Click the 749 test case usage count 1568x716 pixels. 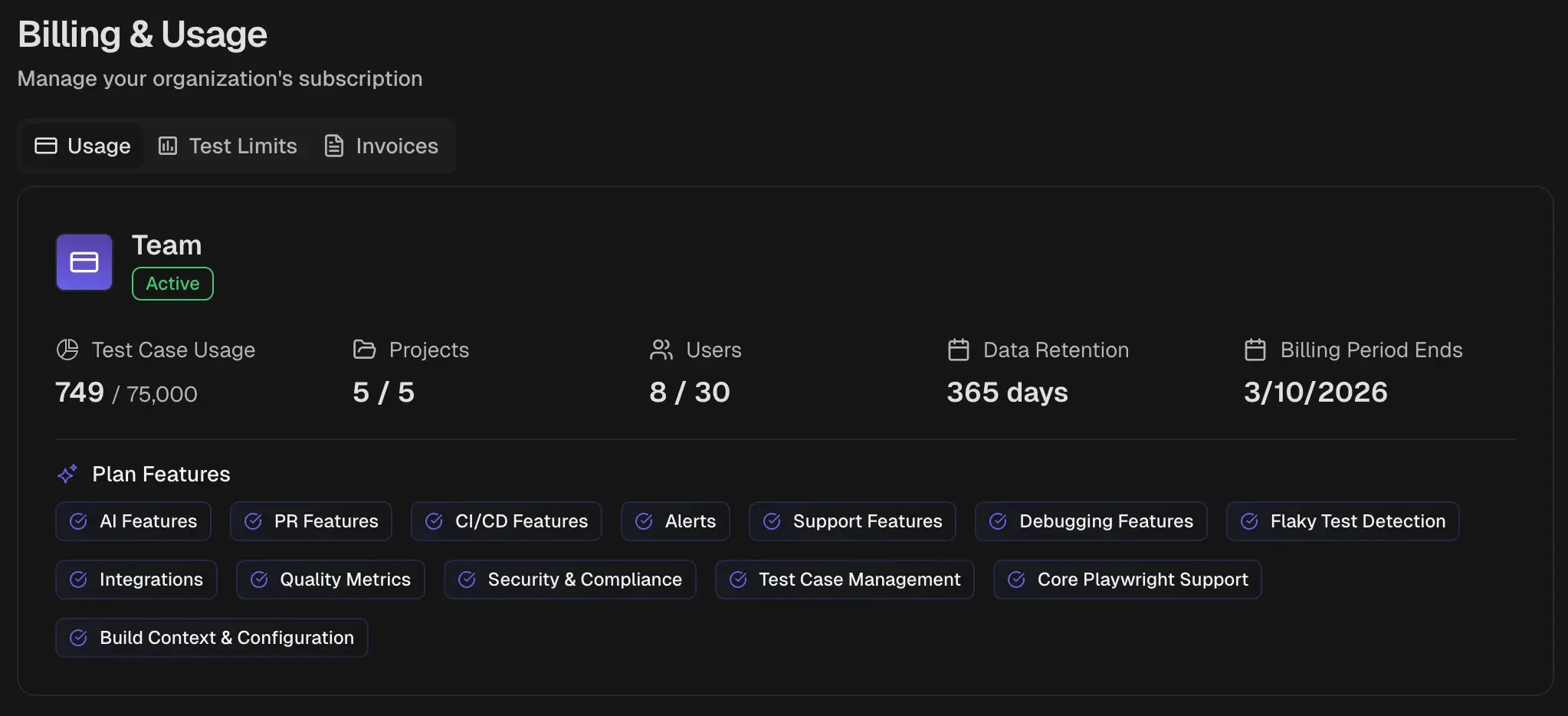pyautogui.click(x=79, y=392)
